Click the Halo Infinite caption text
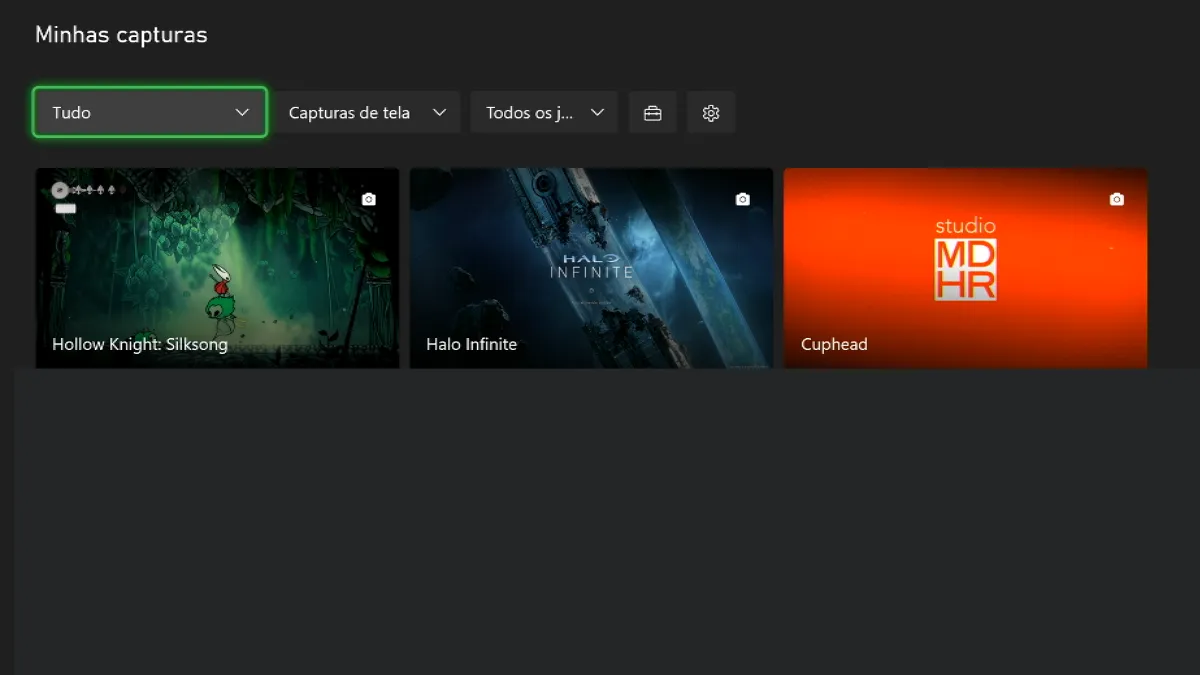 tap(471, 344)
